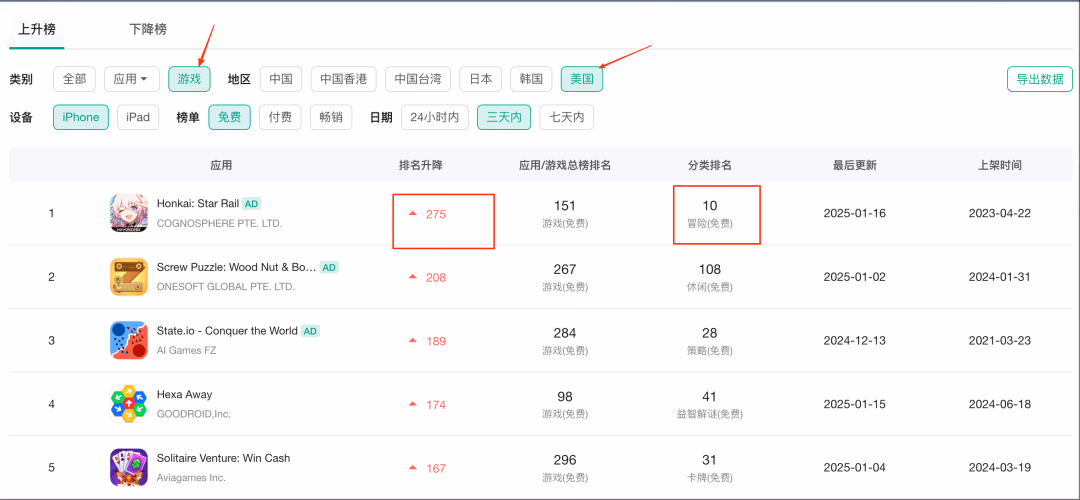Select the 全部 category filter

(74, 79)
